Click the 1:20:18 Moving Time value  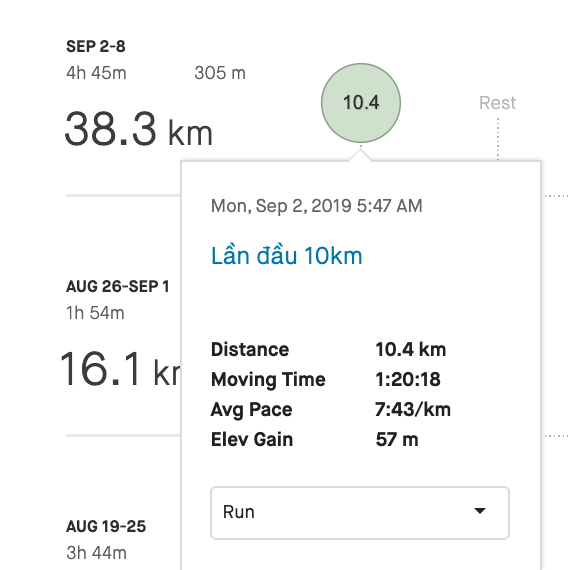(408, 379)
